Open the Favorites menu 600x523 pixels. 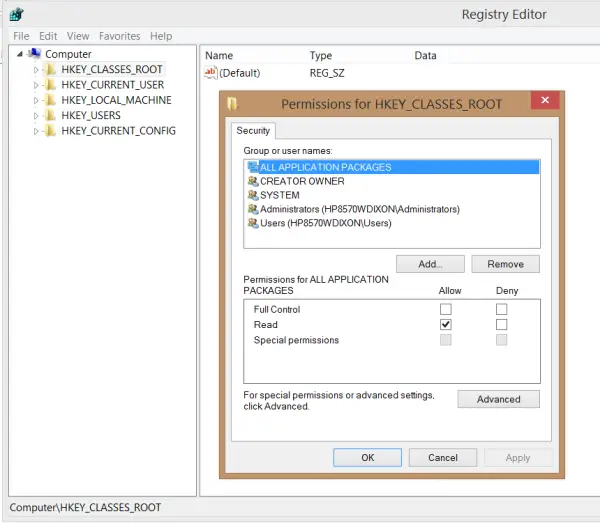click(119, 36)
